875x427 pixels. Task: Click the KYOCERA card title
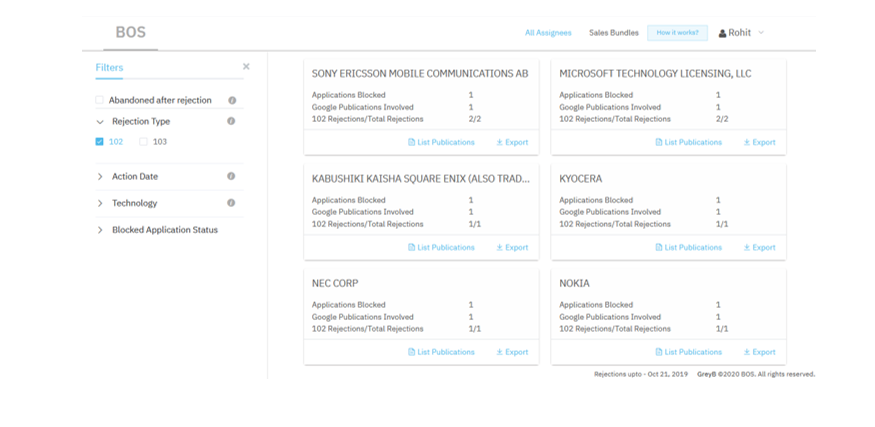coord(580,179)
